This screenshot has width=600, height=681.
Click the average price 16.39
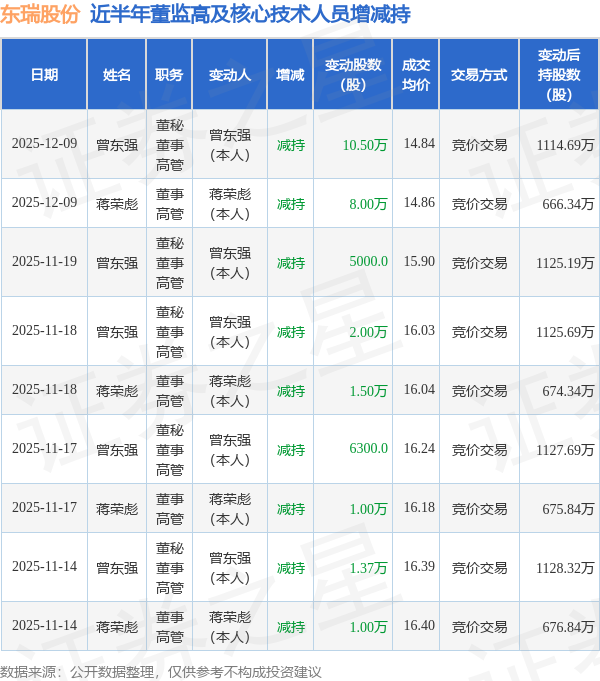click(419, 566)
